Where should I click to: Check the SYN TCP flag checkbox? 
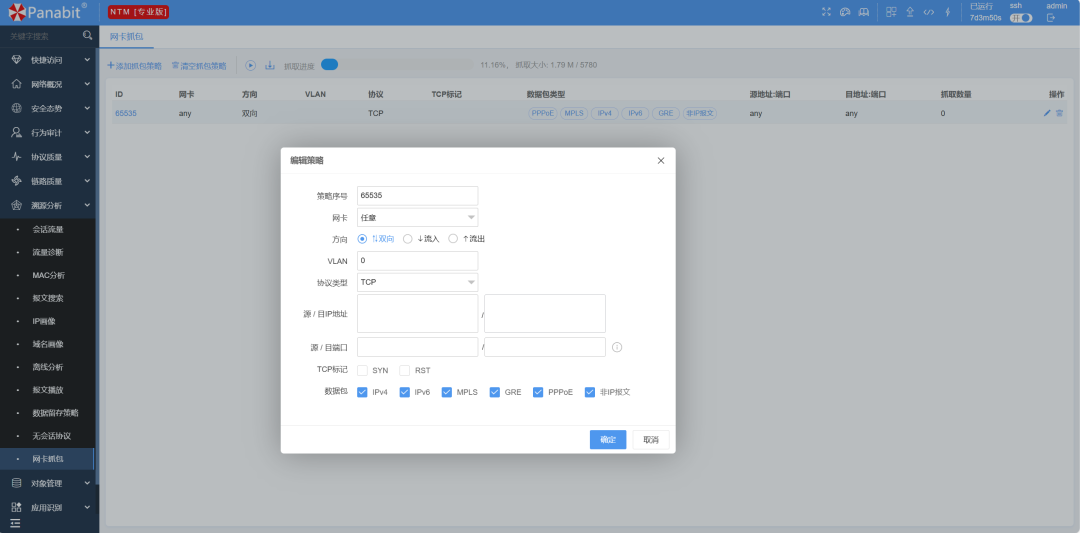362,370
